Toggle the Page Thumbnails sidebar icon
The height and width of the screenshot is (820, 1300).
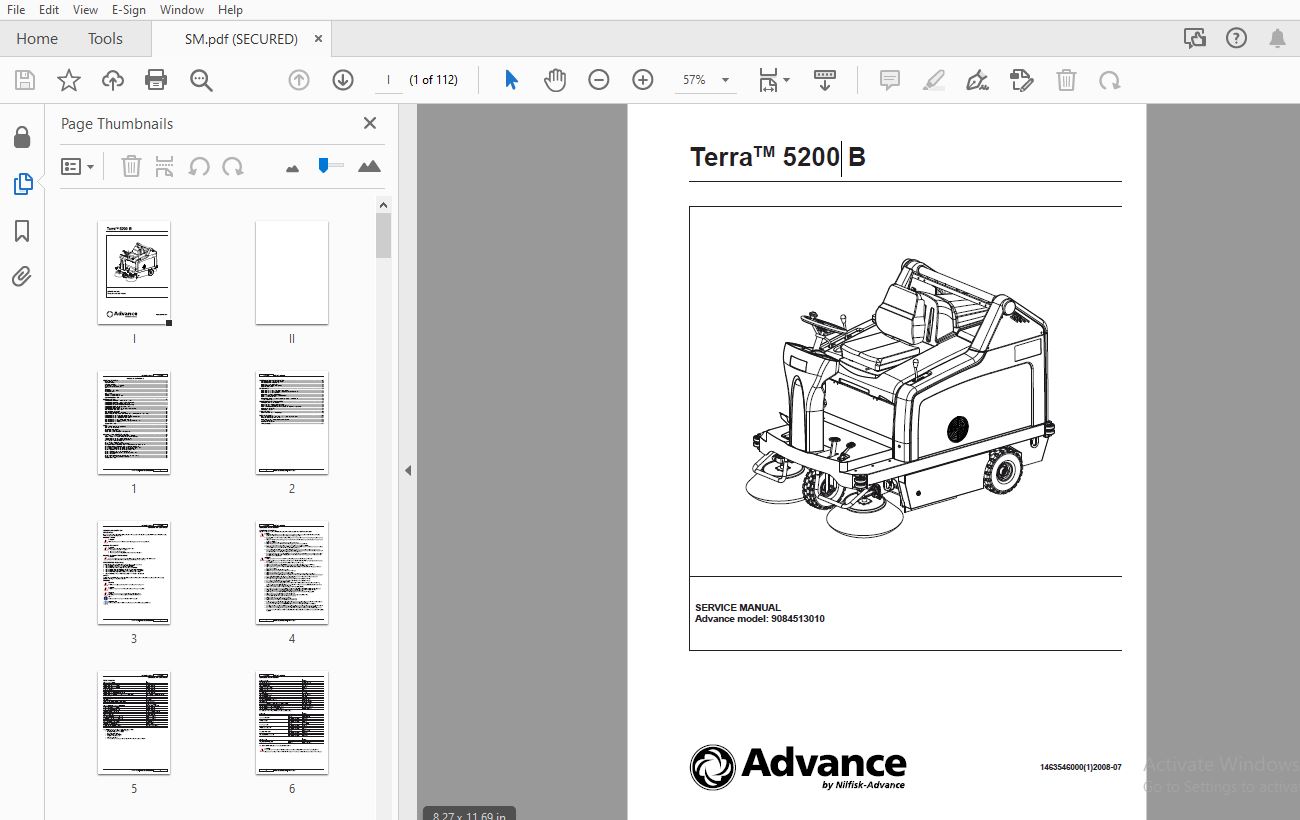(x=22, y=184)
